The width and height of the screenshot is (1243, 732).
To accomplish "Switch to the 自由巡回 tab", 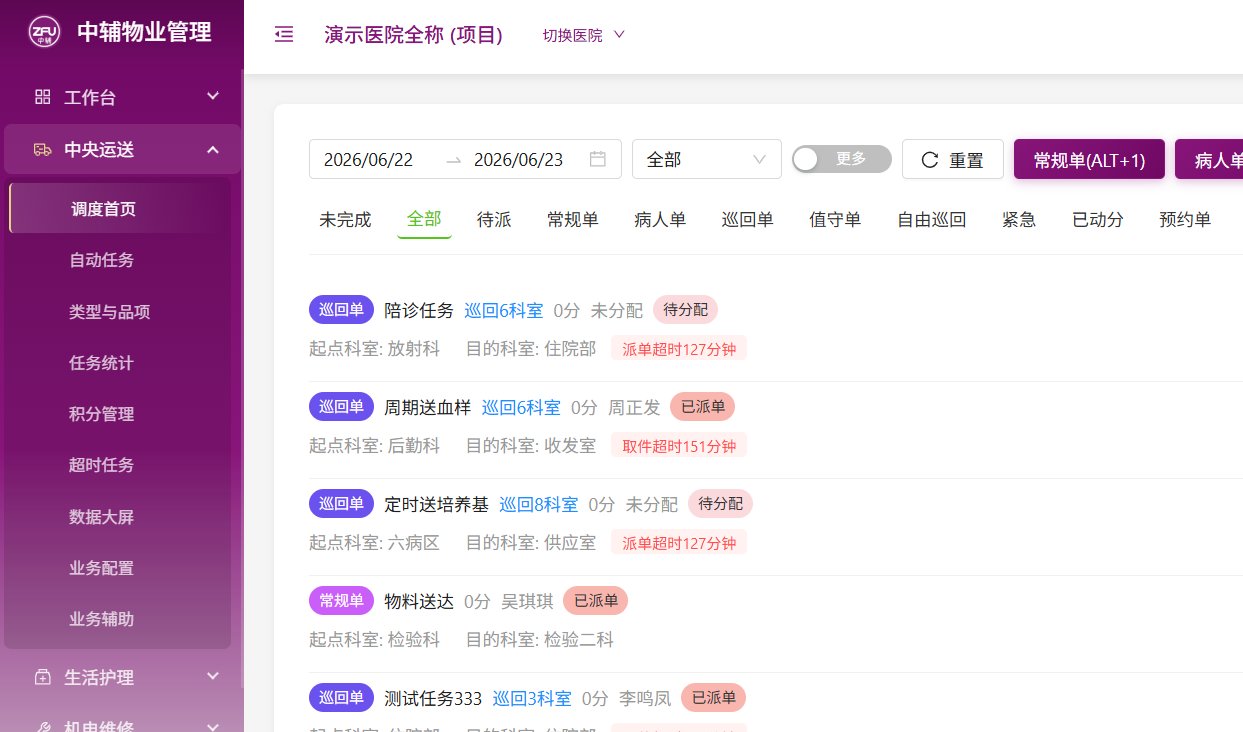I will 932,219.
